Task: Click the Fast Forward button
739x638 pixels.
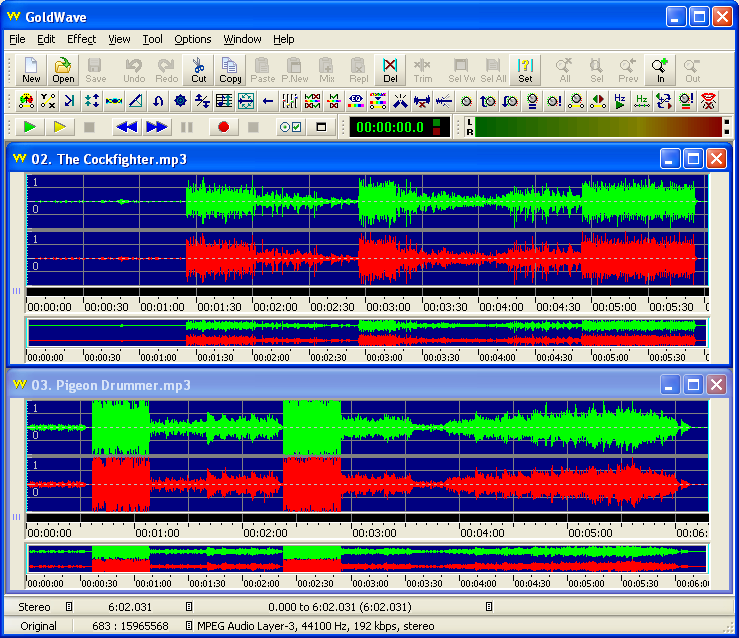Action: (156, 127)
